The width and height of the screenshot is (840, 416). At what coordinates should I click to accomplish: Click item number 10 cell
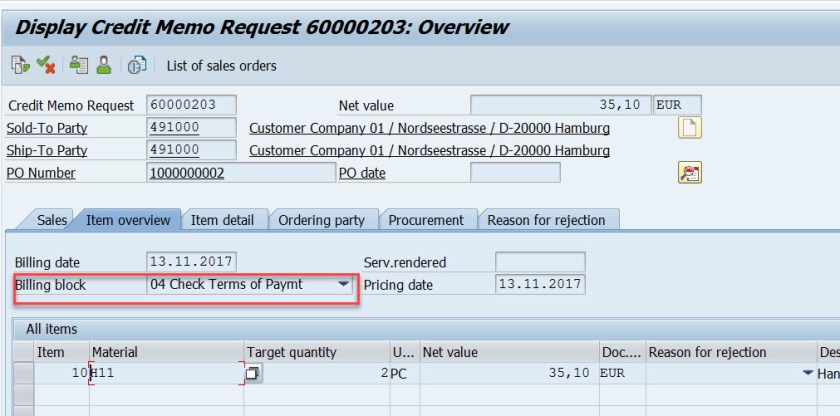(62, 373)
